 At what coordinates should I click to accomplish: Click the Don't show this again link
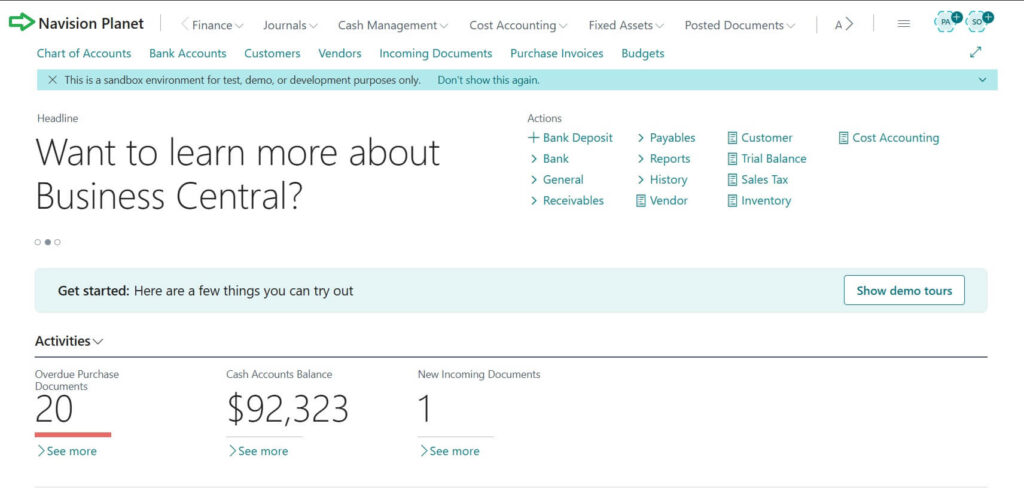[488, 80]
